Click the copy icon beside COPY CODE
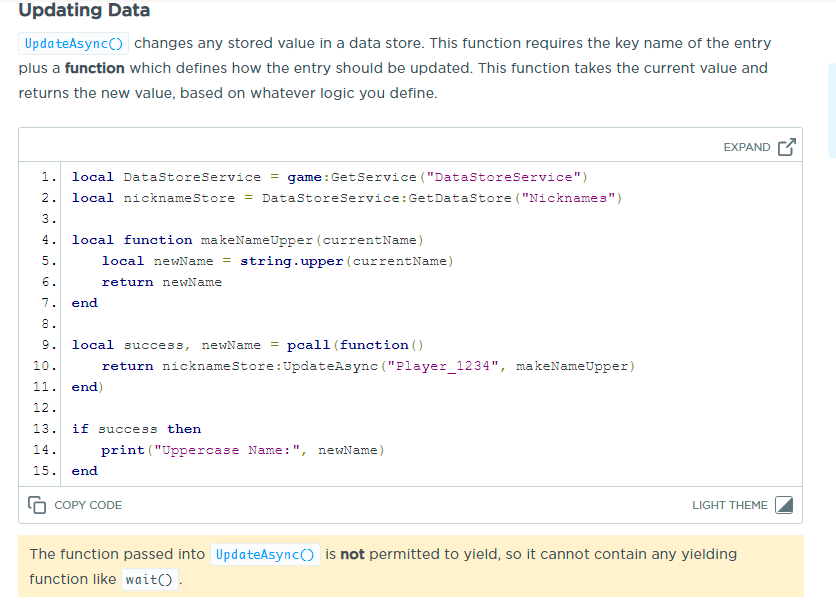The image size is (836, 604). tap(38, 505)
